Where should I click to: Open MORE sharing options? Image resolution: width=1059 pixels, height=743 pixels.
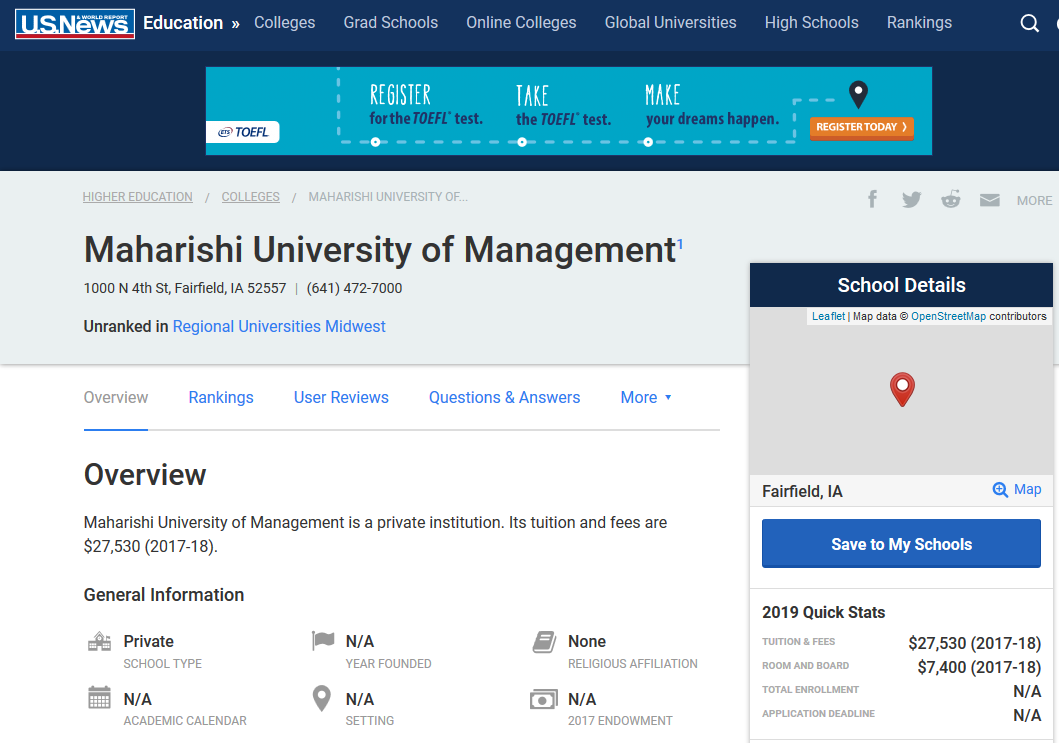pos(1034,201)
